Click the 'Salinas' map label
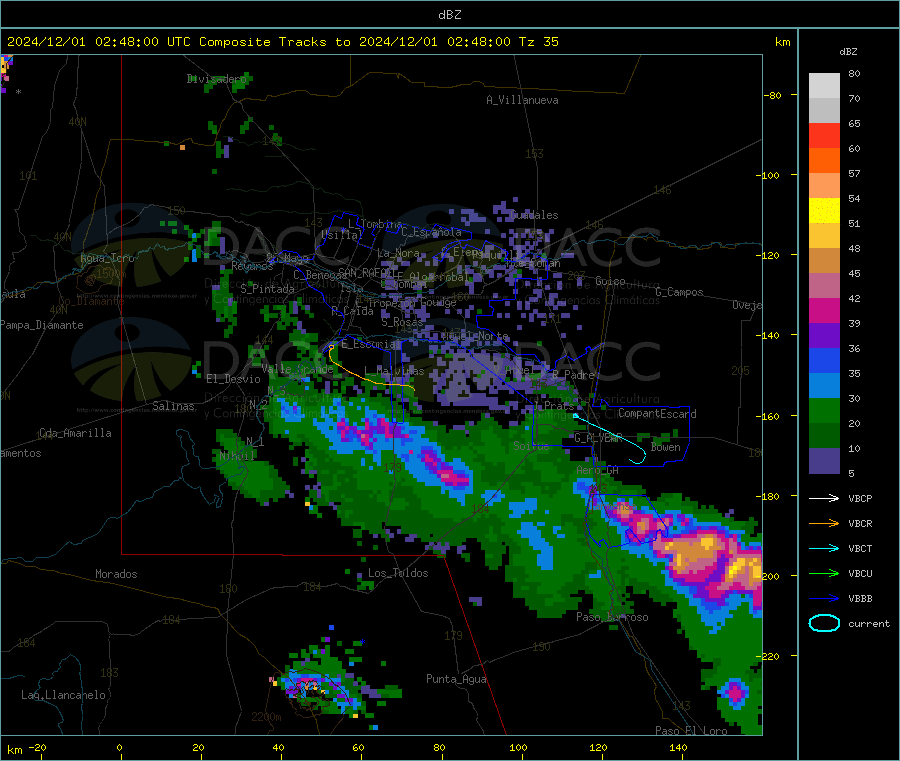Screen dimensions: 900x761 click(x=173, y=406)
